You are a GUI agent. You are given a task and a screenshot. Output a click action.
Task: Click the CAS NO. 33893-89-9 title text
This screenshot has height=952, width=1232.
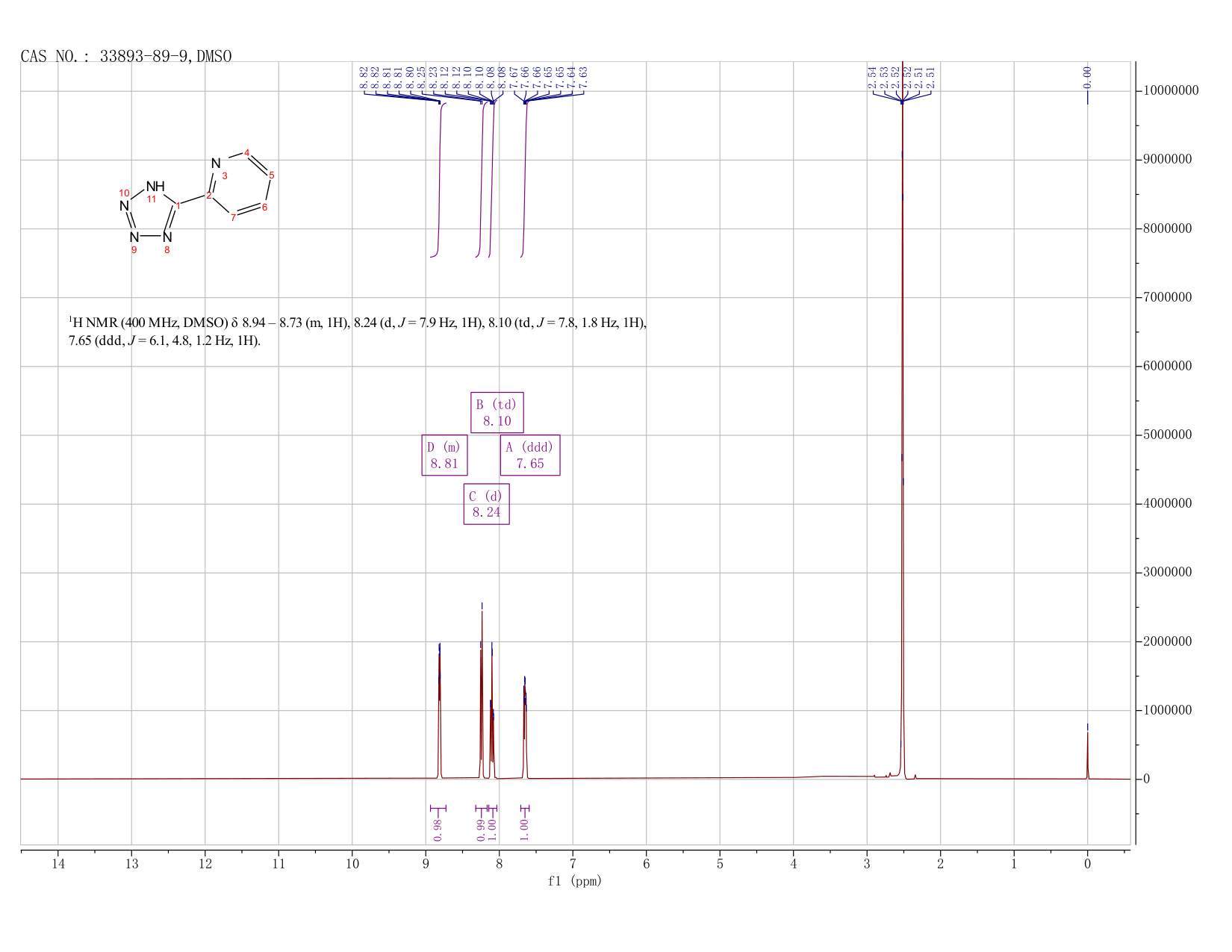(x=126, y=57)
